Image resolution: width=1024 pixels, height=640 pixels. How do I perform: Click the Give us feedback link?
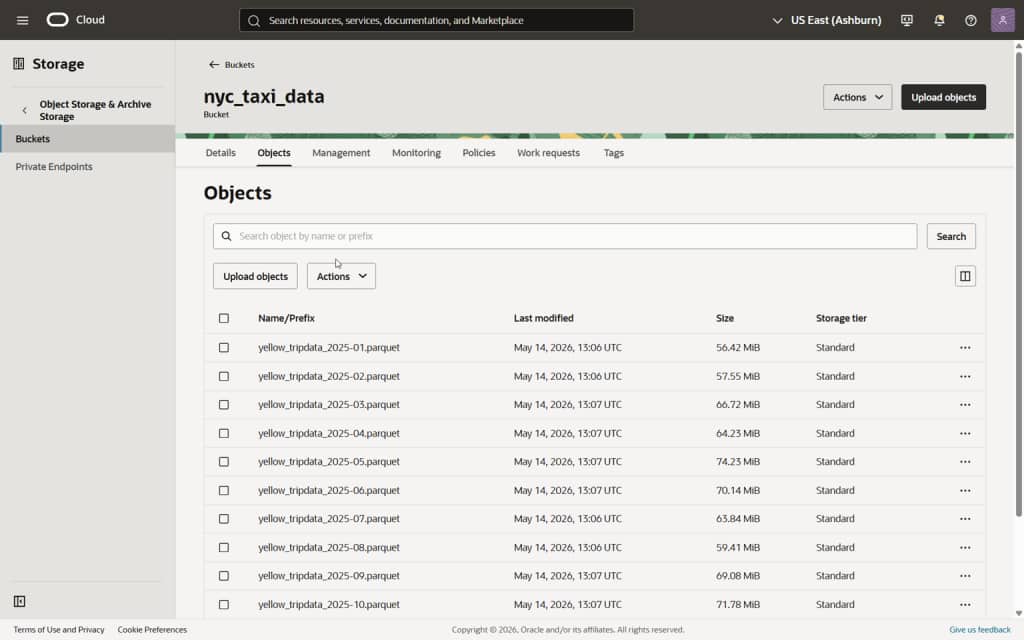point(980,630)
